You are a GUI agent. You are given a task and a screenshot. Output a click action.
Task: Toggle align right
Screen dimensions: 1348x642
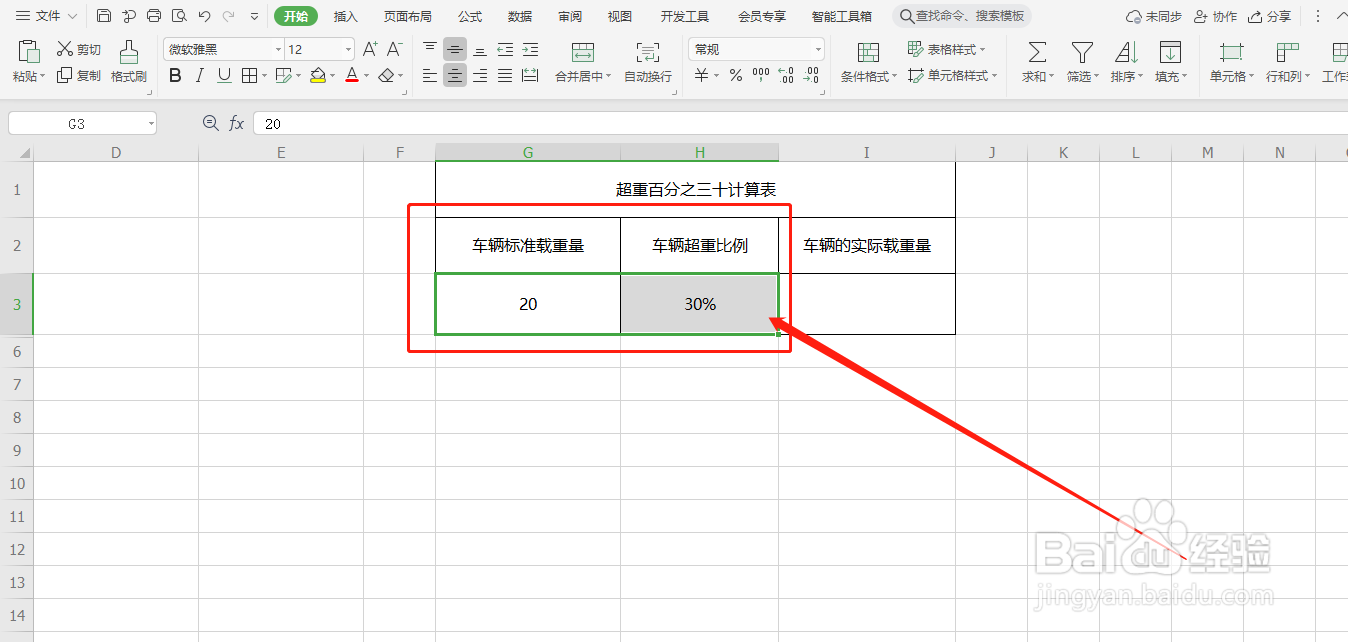[x=480, y=75]
